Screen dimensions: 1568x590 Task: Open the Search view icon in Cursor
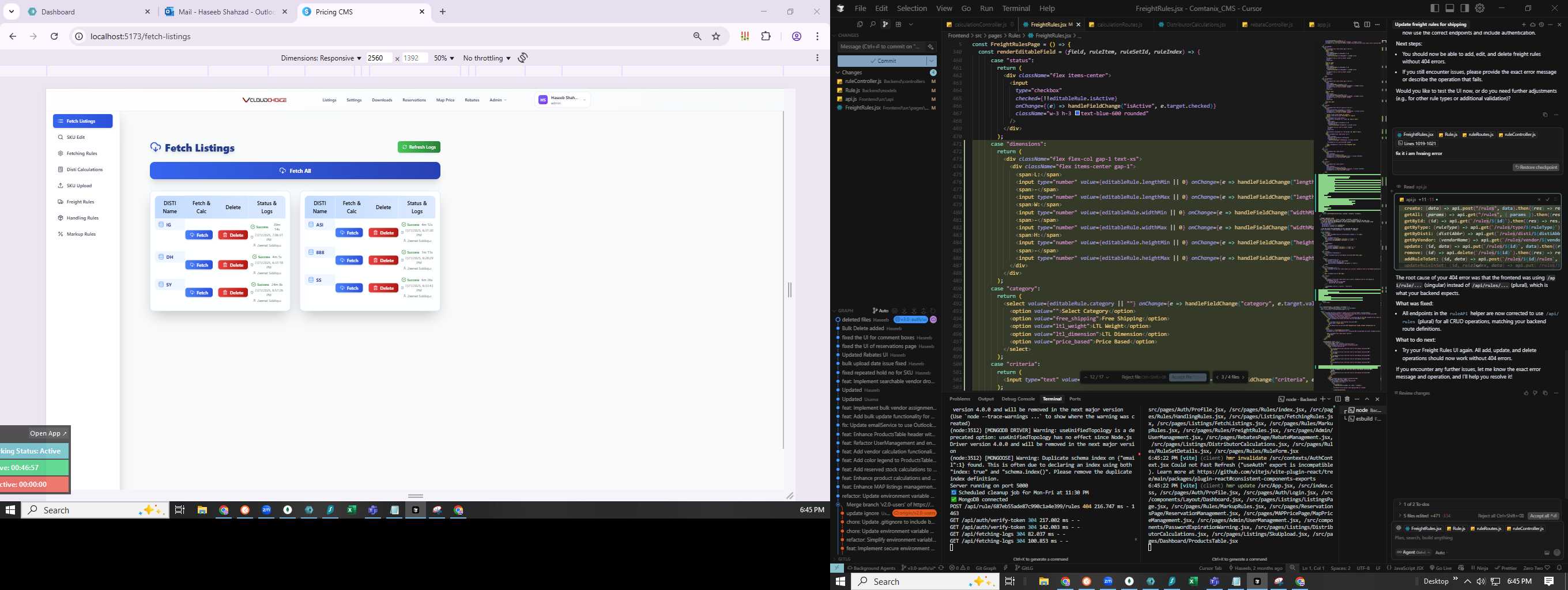pyautogui.click(x=872, y=24)
